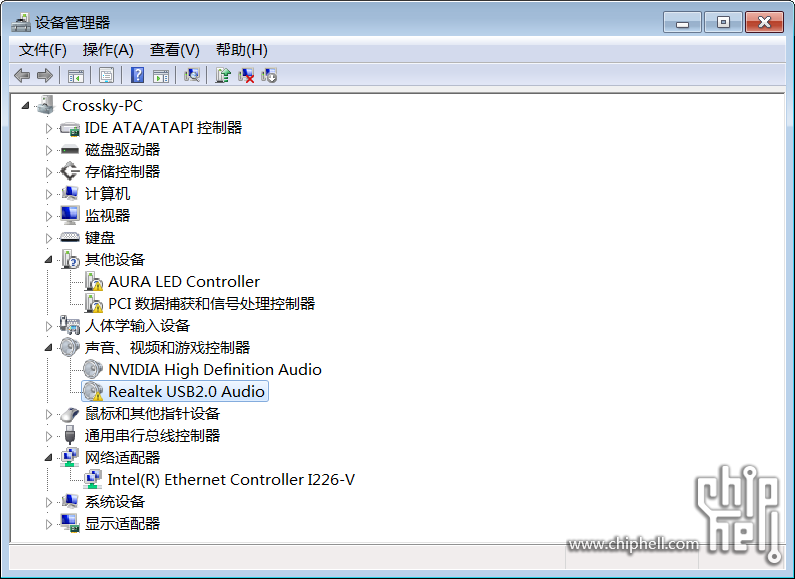795x579 pixels.
Task: Open the 查看(V) menu
Action: 174,50
